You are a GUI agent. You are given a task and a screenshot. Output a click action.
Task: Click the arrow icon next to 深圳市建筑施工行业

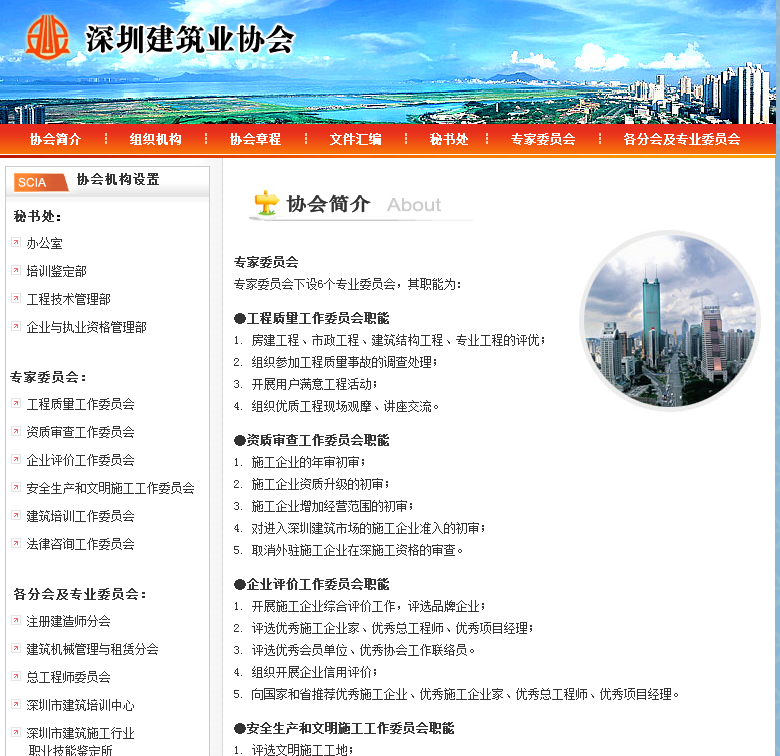click(16, 732)
